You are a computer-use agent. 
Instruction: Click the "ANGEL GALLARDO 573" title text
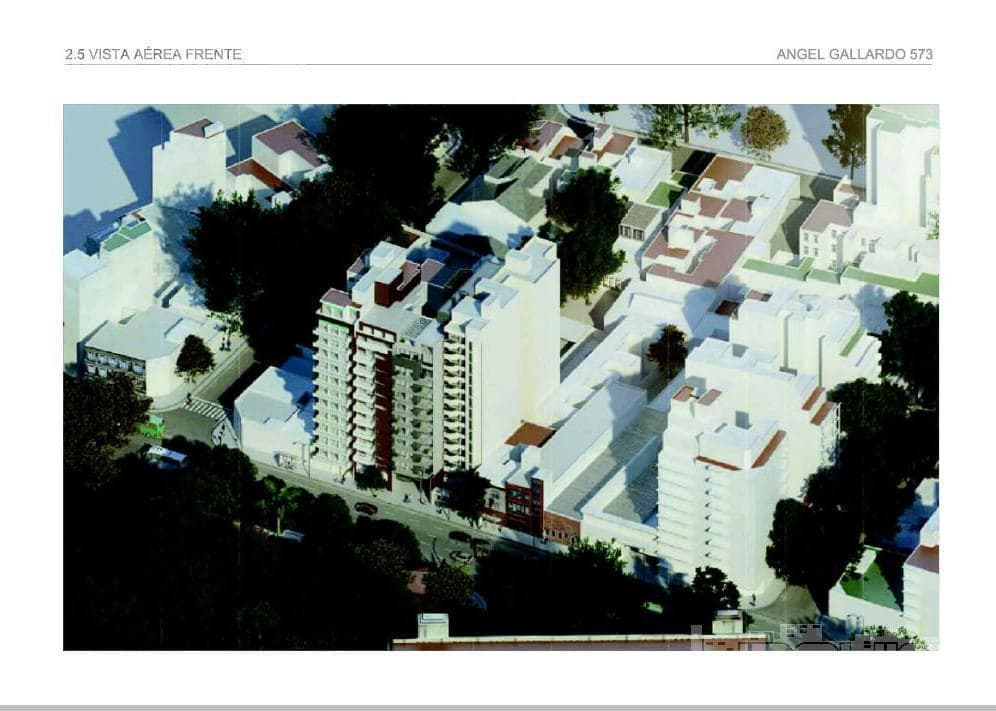click(x=854, y=54)
